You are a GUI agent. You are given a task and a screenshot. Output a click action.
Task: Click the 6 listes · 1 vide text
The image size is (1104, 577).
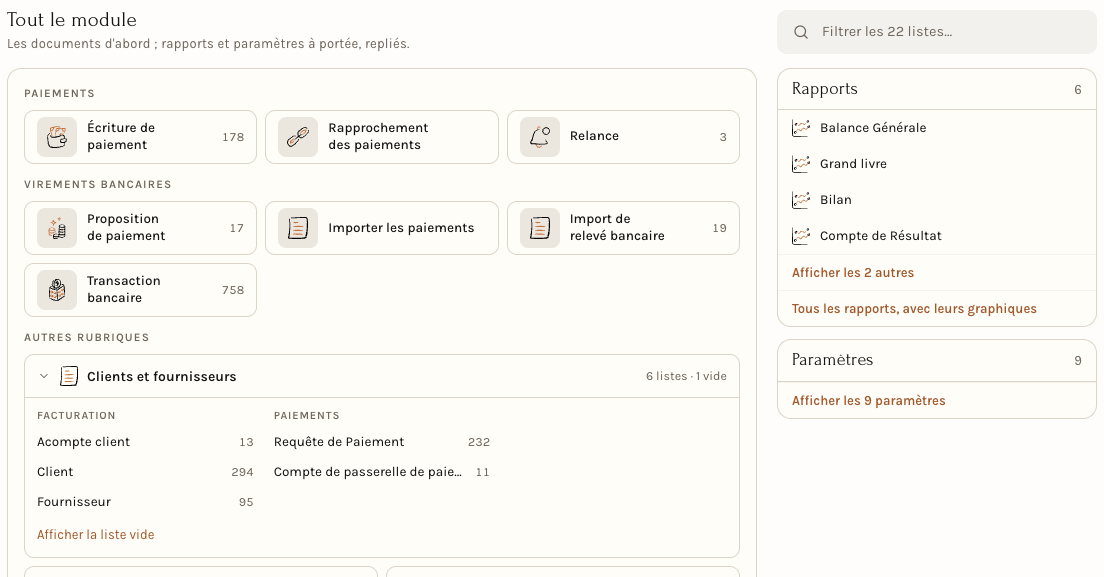686,376
